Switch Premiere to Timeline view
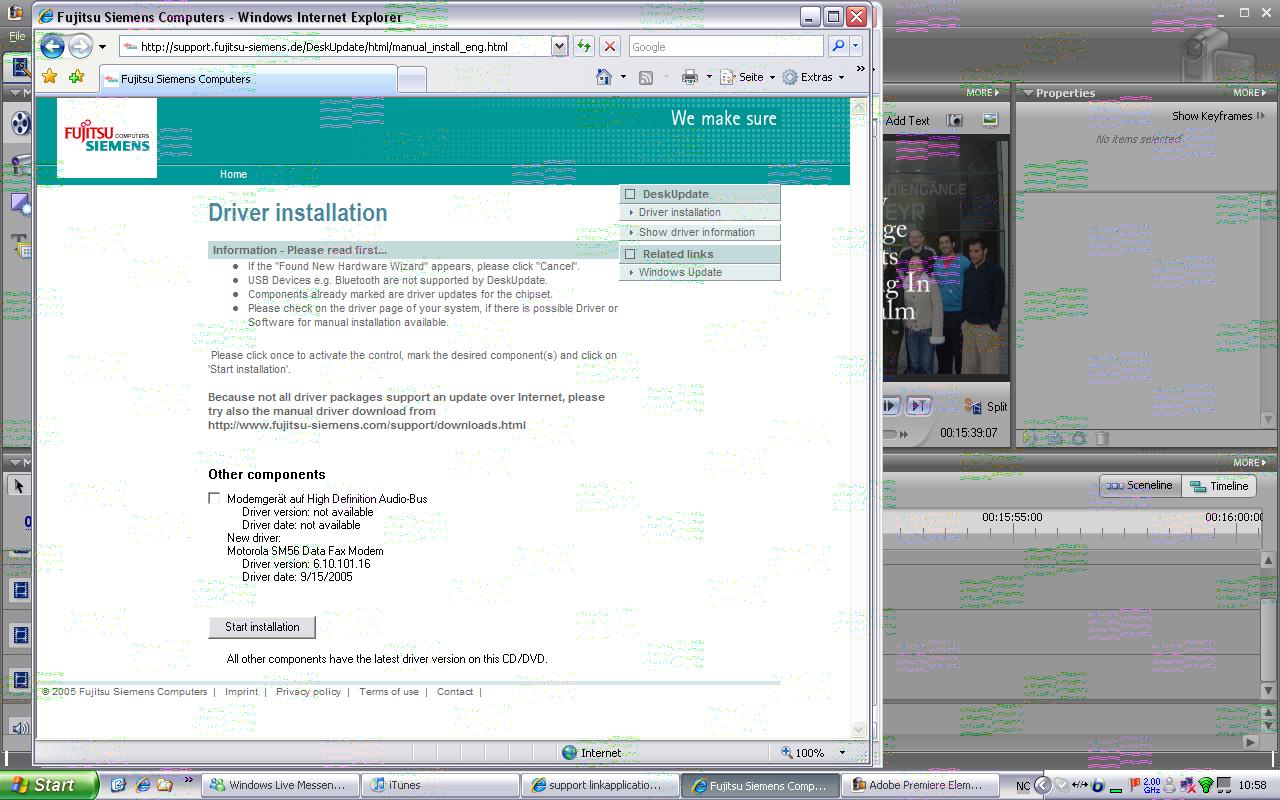The image size is (1280, 800). pos(1218,486)
